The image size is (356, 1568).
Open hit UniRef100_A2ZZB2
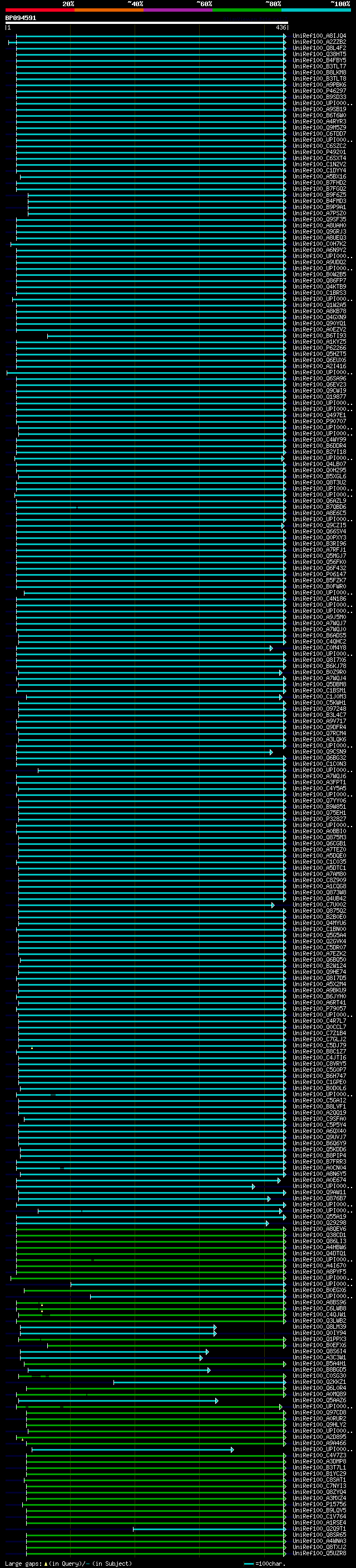click(x=319, y=42)
